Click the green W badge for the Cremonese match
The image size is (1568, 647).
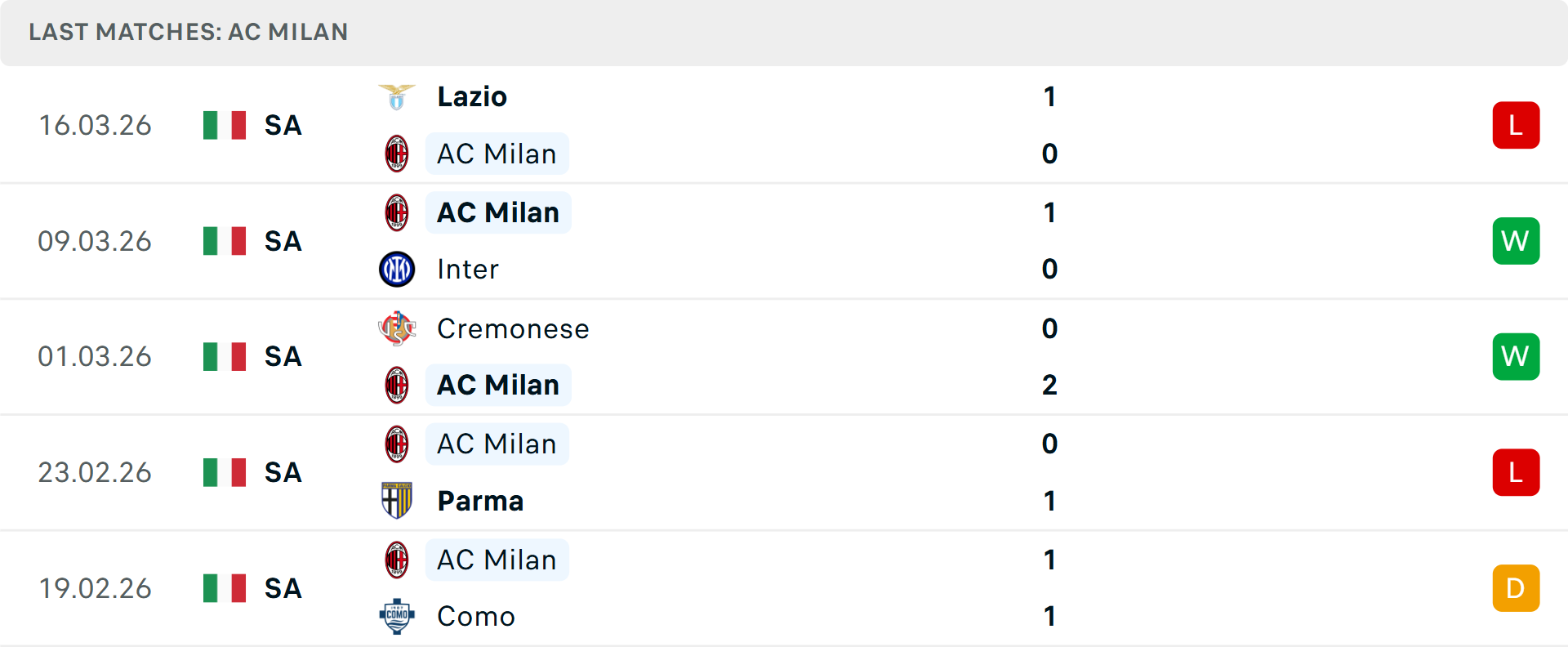pos(1516,356)
